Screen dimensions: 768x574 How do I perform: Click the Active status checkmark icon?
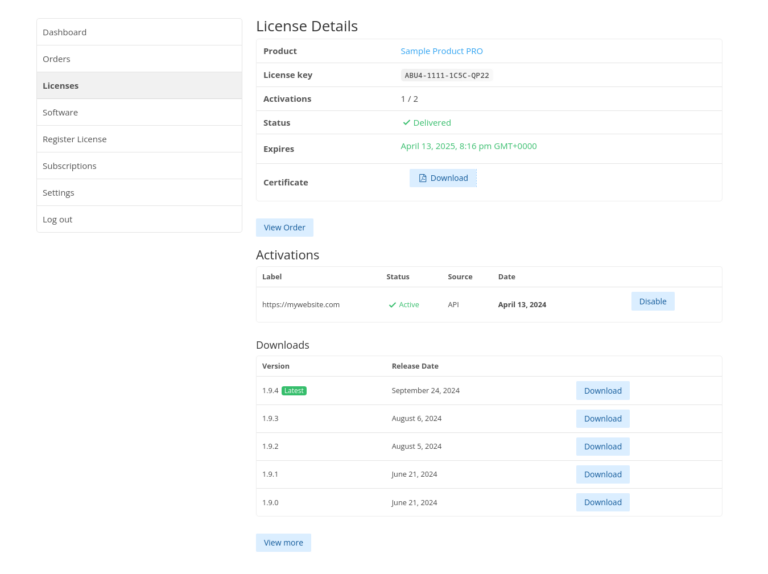point(392,305)
